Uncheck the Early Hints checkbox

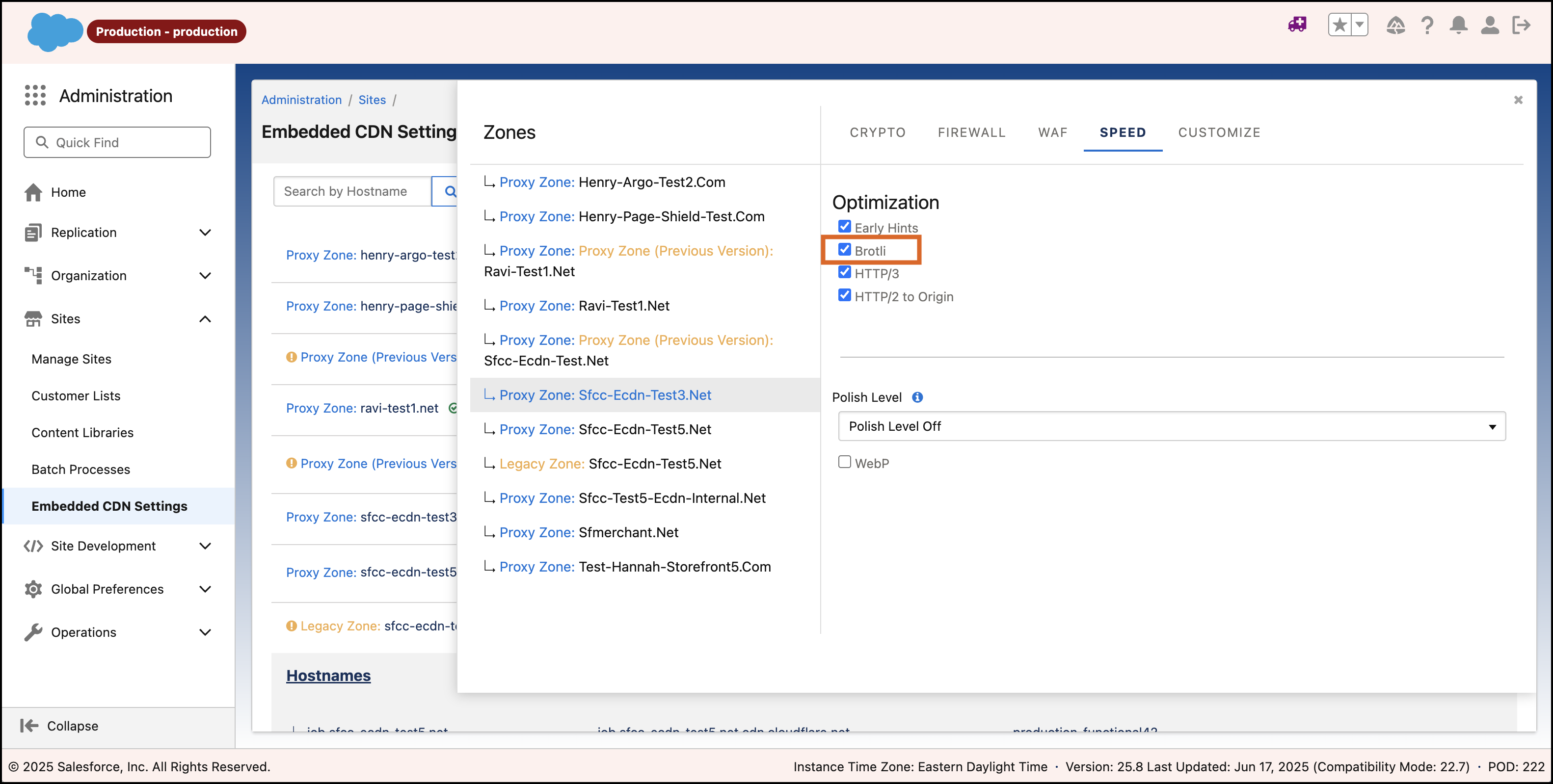(844, 227)
